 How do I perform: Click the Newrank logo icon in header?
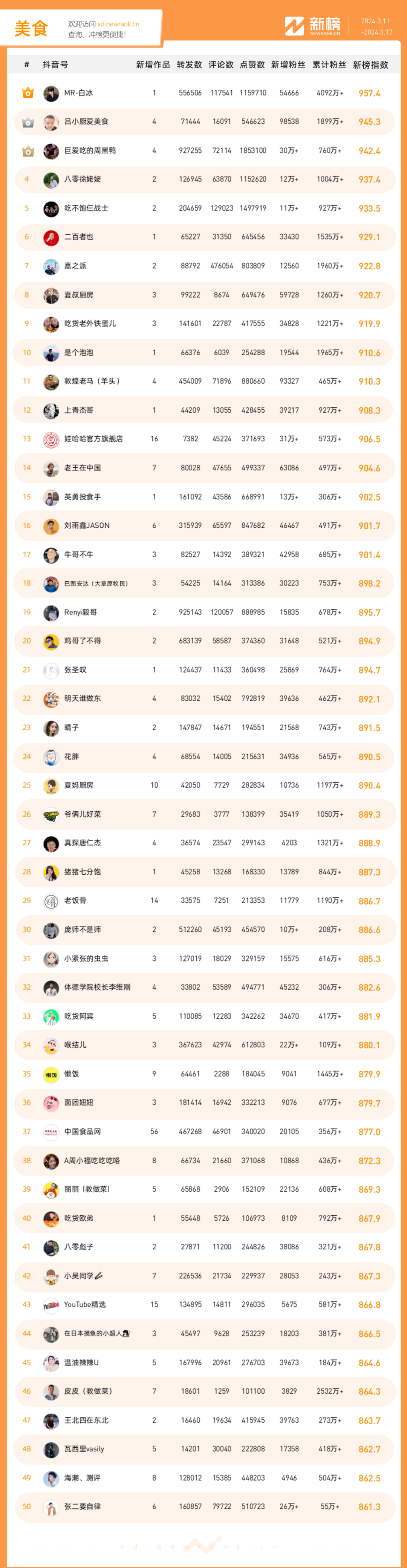click(294, 26)
